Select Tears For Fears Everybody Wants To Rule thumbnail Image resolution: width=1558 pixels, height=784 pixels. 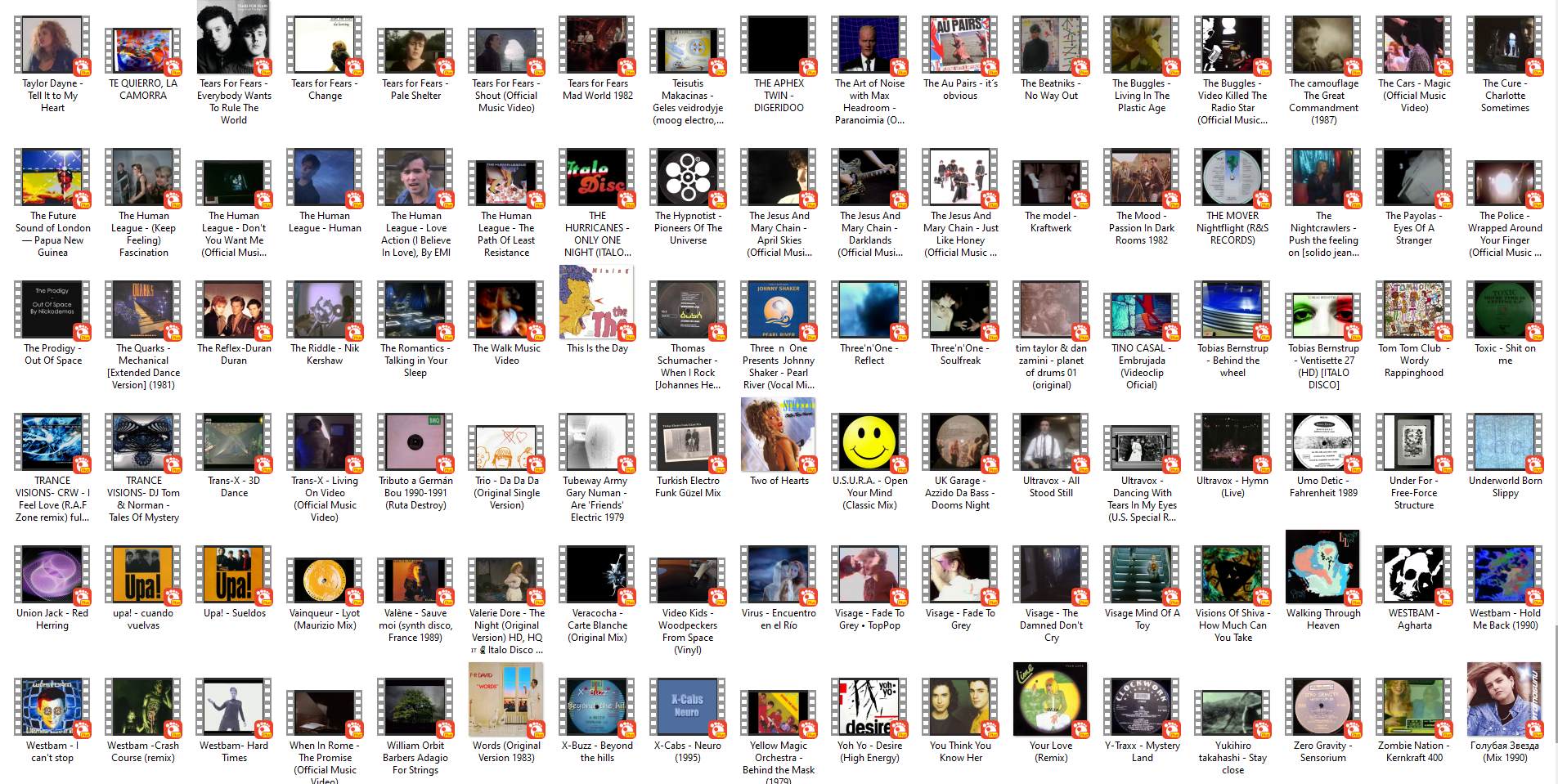[234, 38]
